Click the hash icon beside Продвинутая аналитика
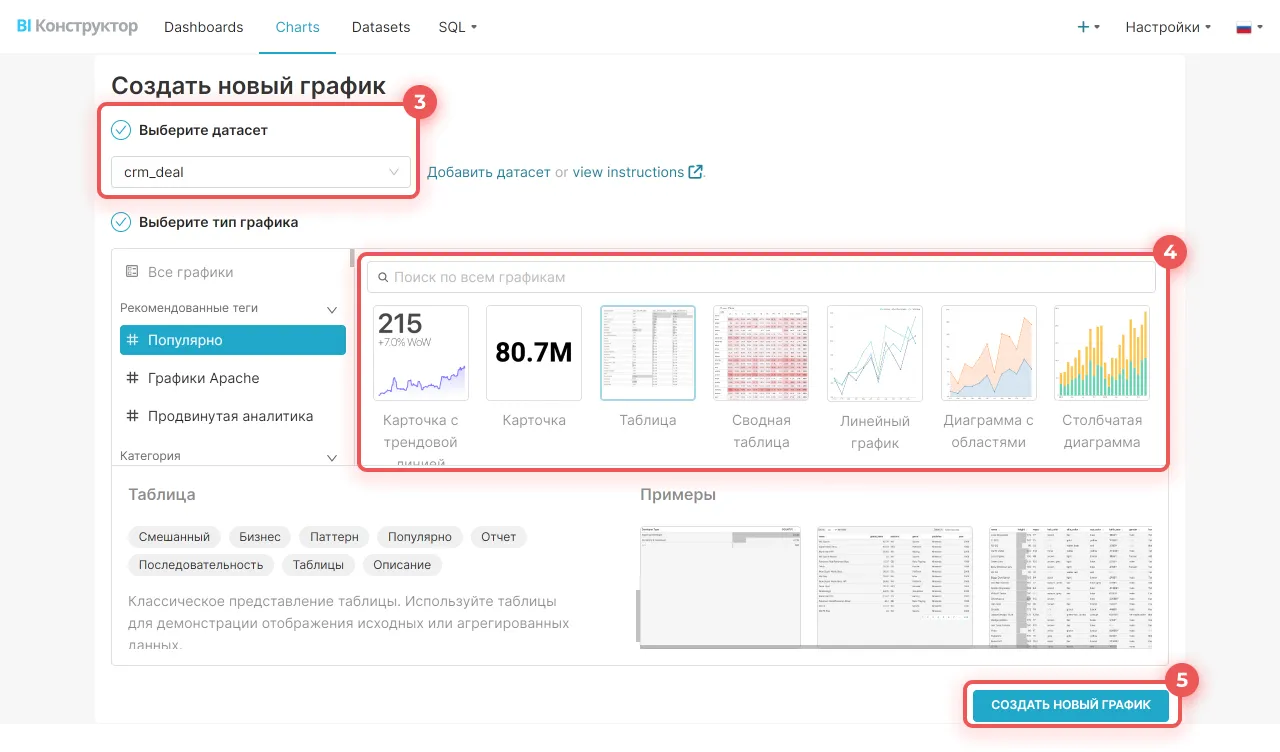Screen dimensions: 1280x752 (x=133, y=416)
